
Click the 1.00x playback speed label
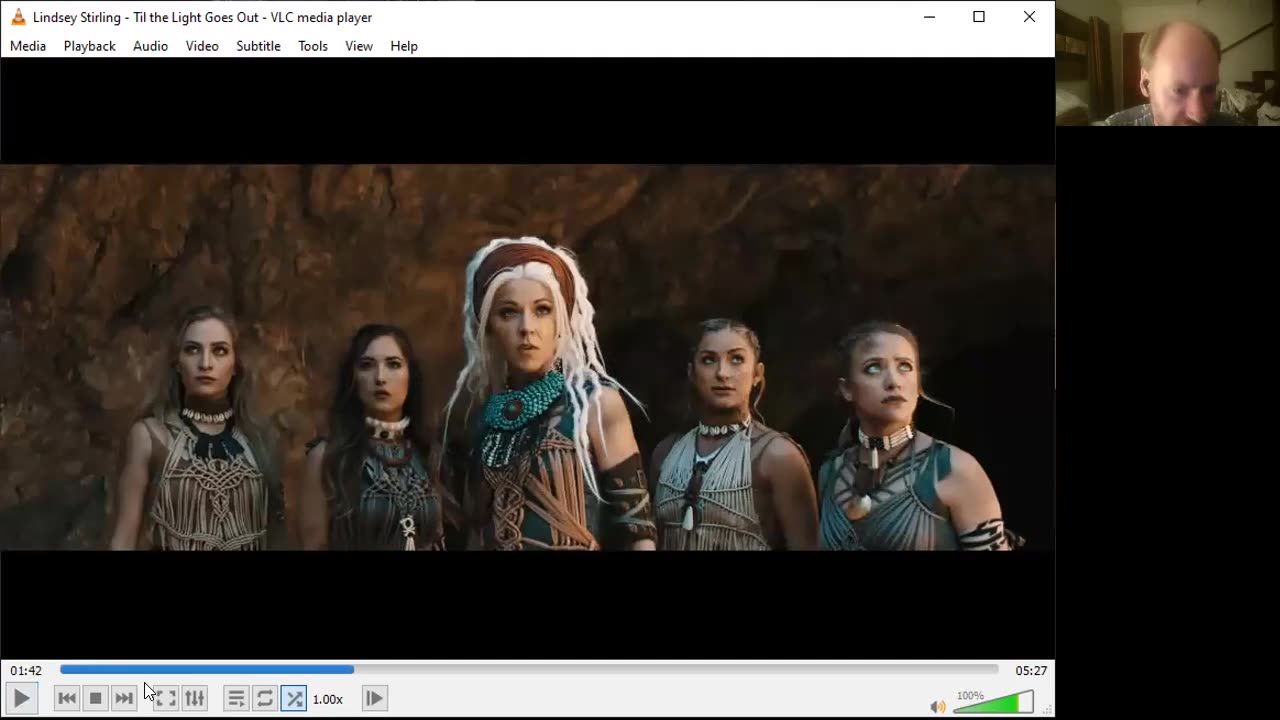coord(328,699)
